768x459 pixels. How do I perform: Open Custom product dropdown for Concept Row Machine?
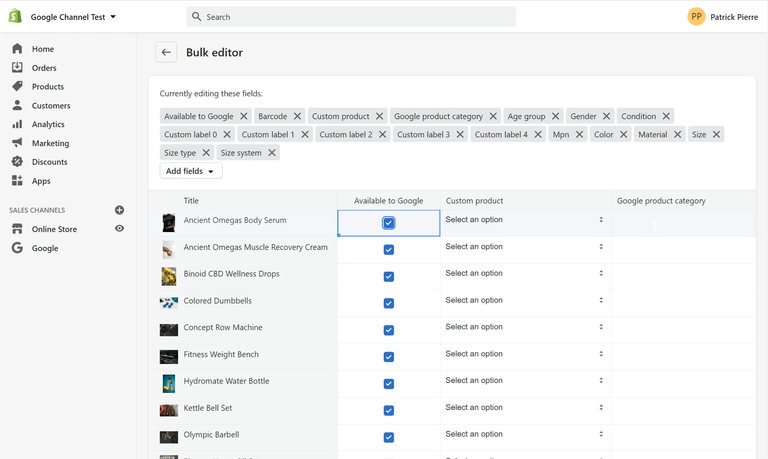click(x=525, y=327)
